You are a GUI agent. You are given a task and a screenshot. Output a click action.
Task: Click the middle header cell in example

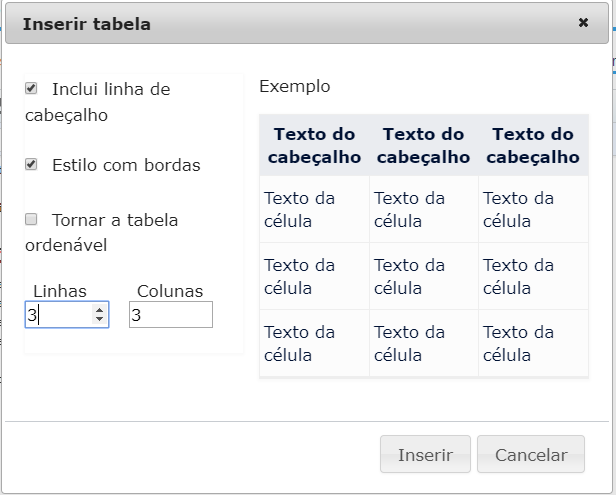424,145
